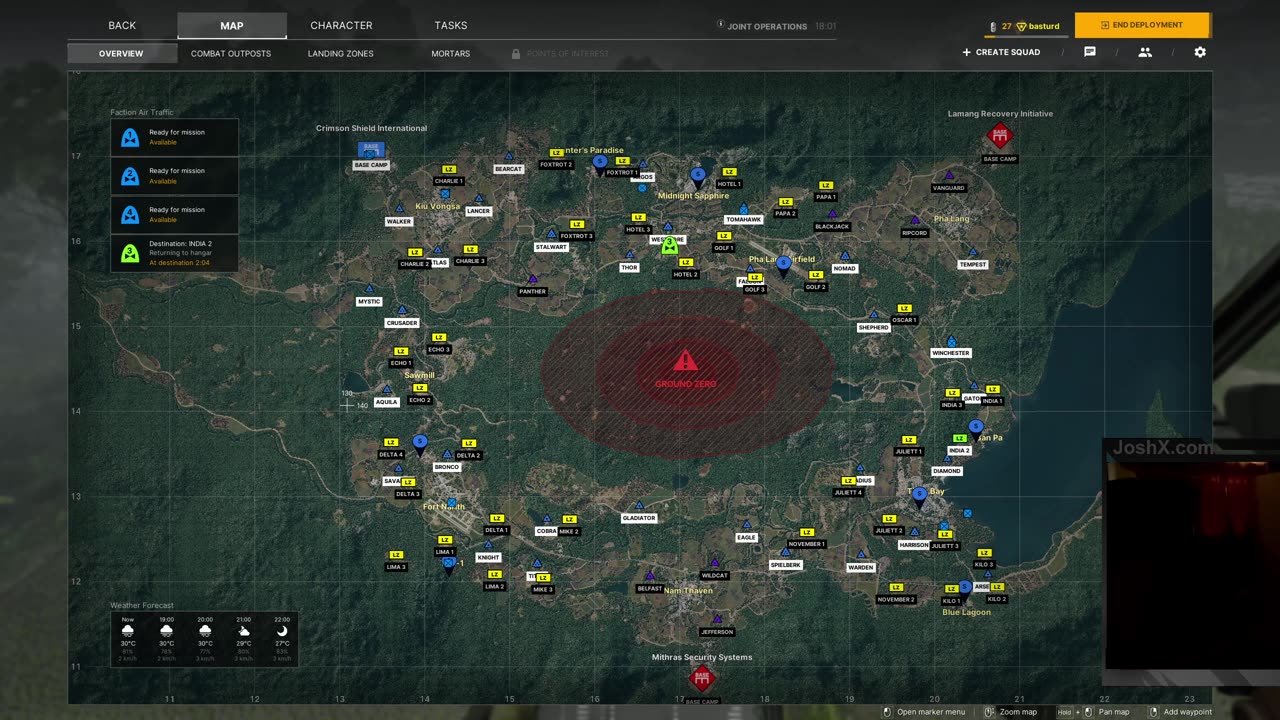Viewport: 1280px width, 720px height.
Task: Click the Lamang Recovery Initiative base icon
Action: coord(1000,136)
